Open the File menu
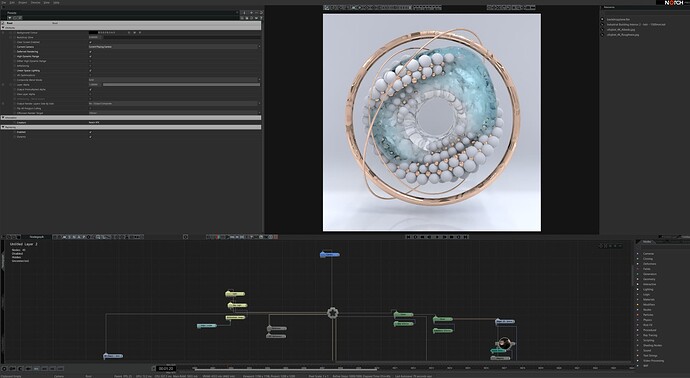Image resolution: width=690 pixels, height=378 pixels. point(4,2)
